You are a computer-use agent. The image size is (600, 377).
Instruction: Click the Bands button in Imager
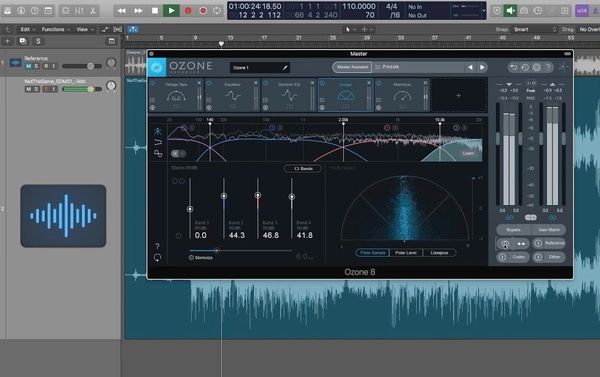pyautogui.click(x=303, y=169)
